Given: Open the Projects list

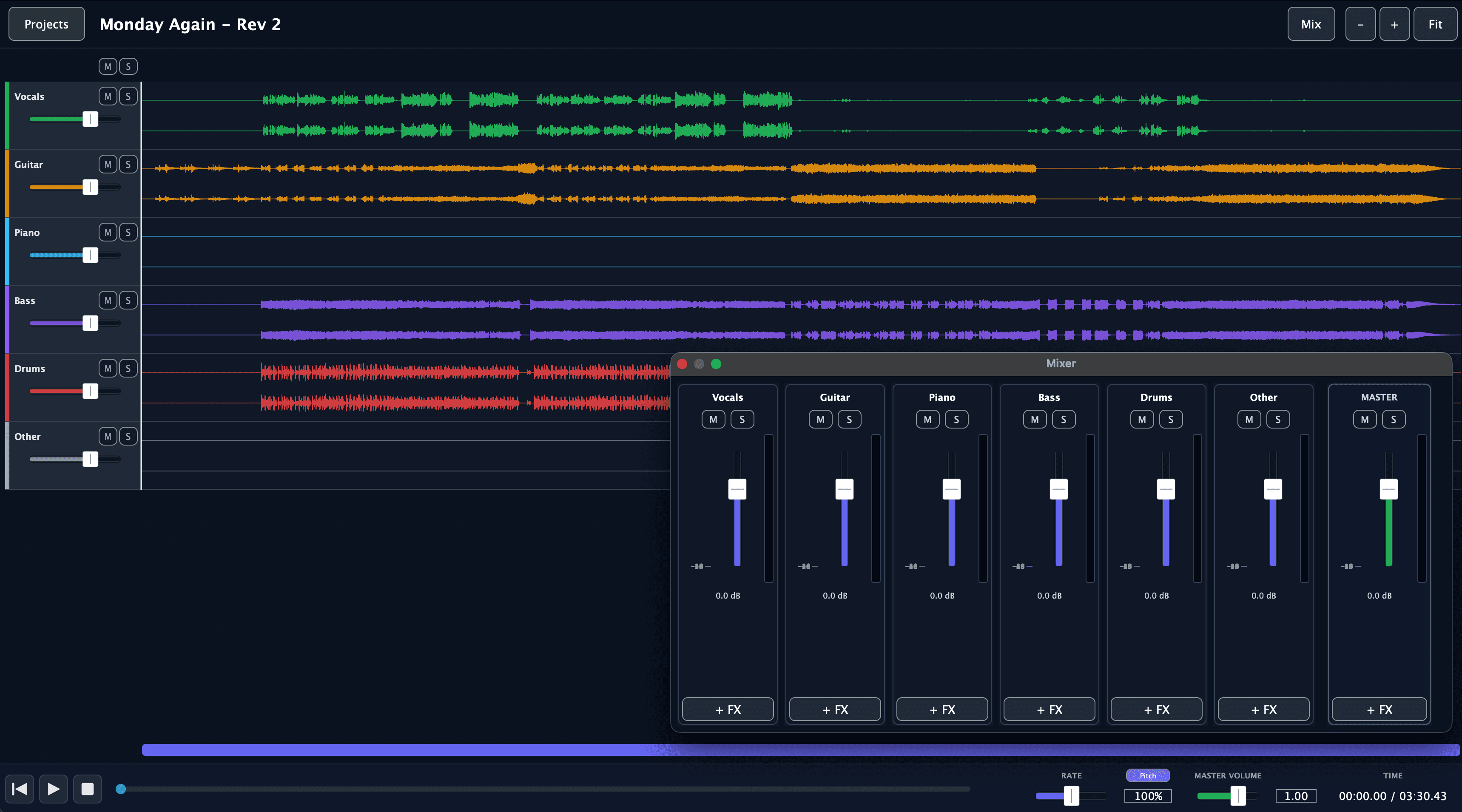Looking at the screenshot, I should [46, 24].
